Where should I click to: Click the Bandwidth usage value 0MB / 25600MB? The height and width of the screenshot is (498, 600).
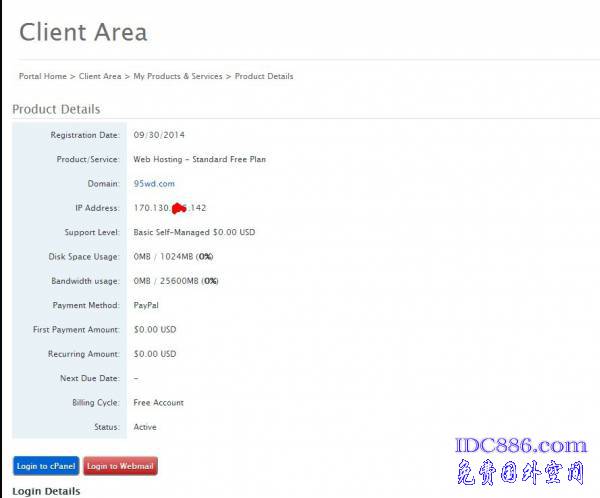click(176, 281)
